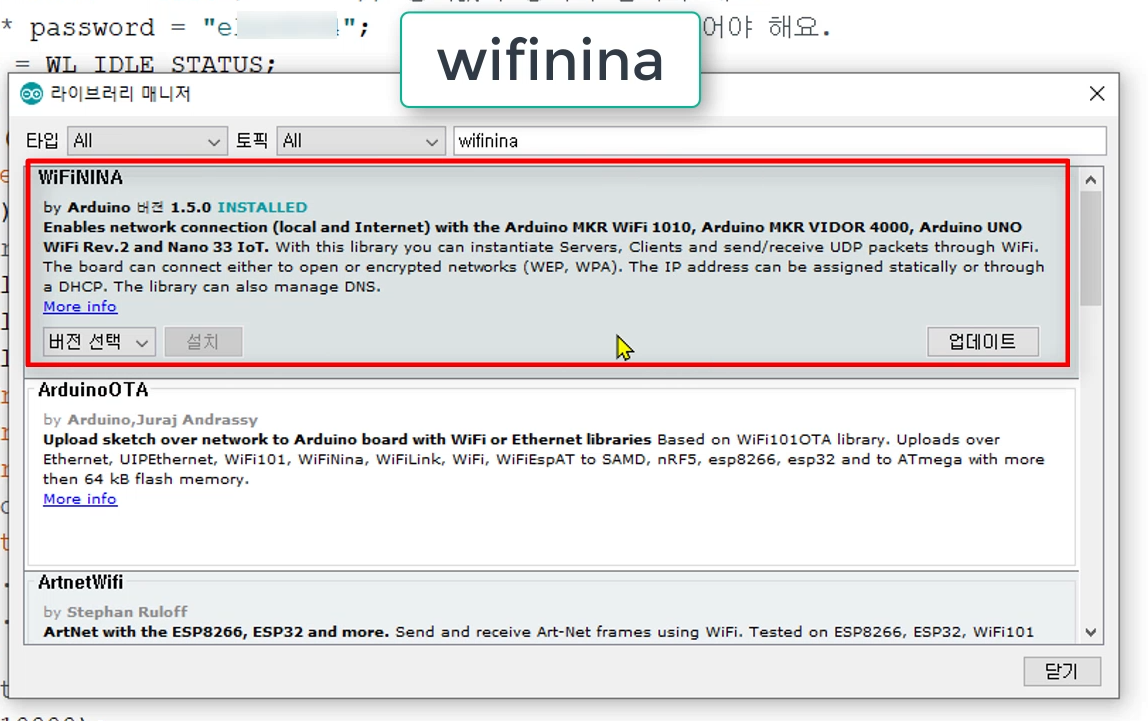Close the Library Manager with the X
Viewport: 1148px width, 721px height.
click(1096, 94)
